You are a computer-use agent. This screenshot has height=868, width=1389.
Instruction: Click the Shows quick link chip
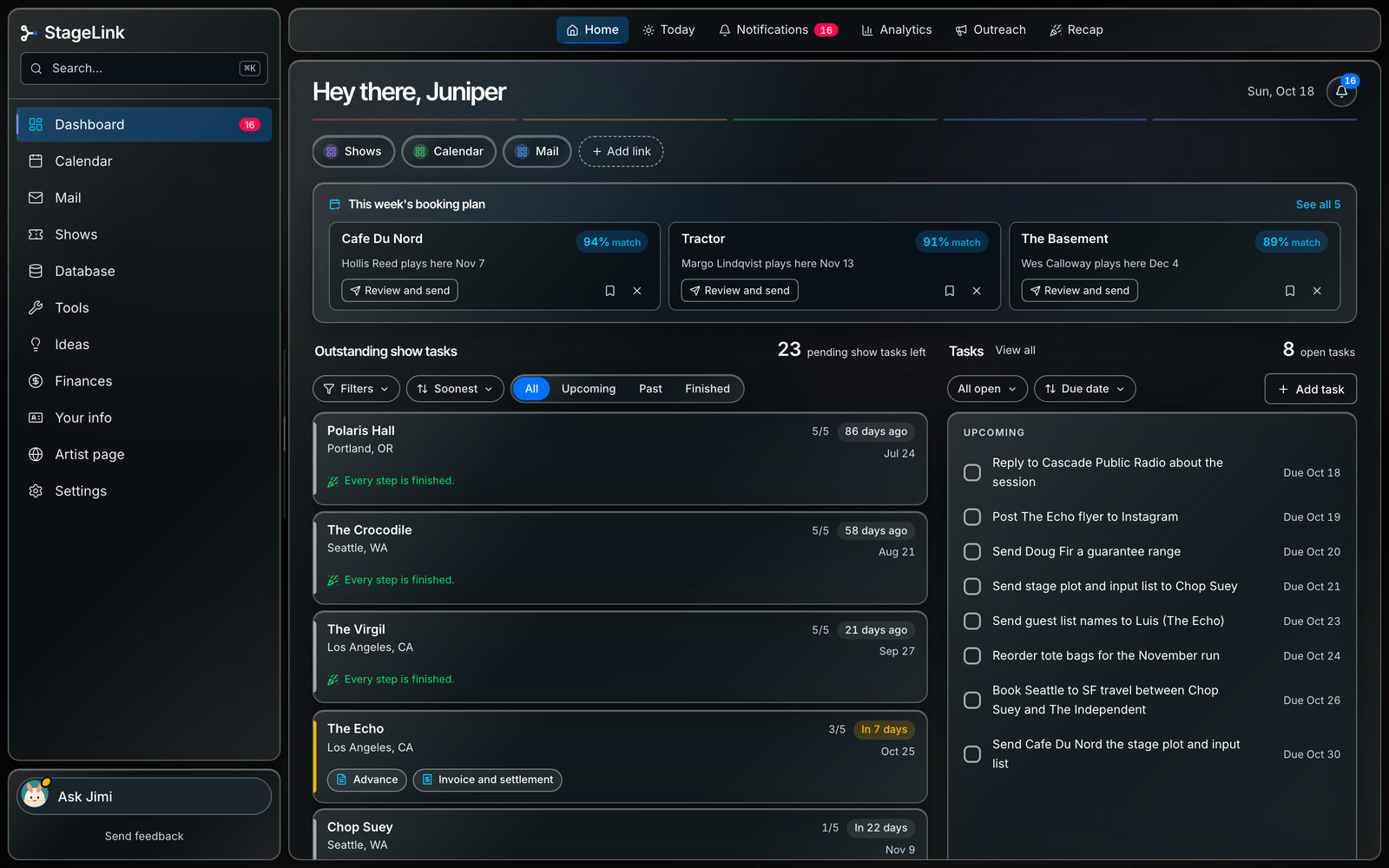coord(353,151)
